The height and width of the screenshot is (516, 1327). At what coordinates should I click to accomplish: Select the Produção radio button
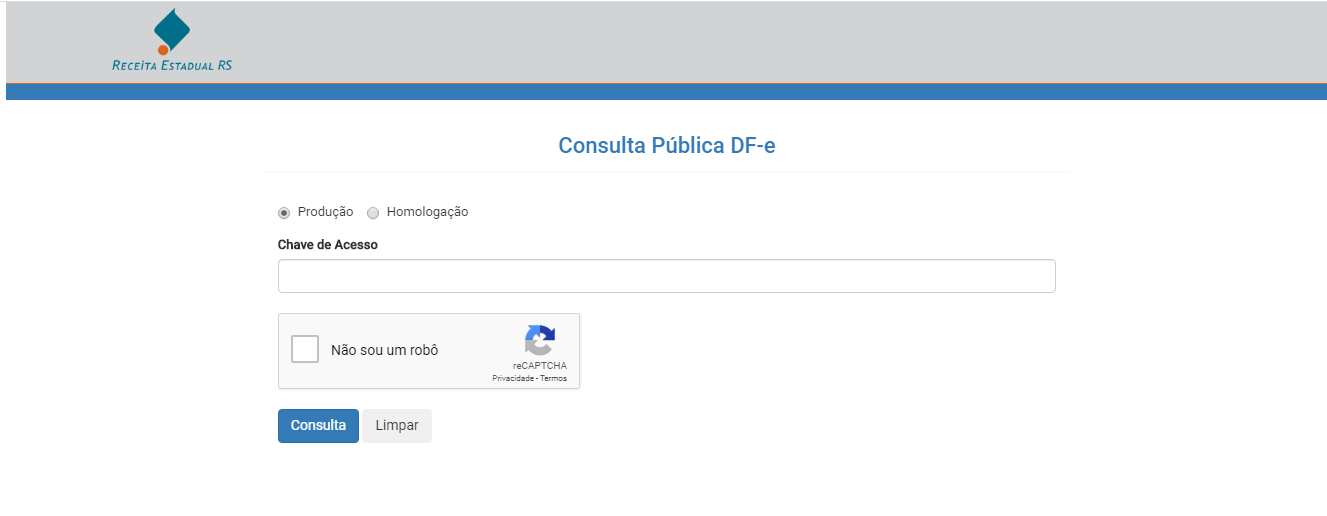click(284, 213)
